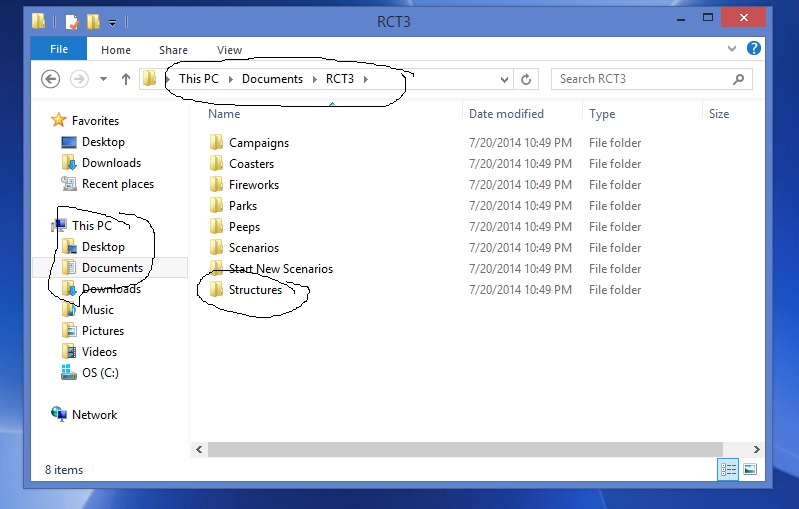Click the Up one level arrow

[x=125, y=79]
